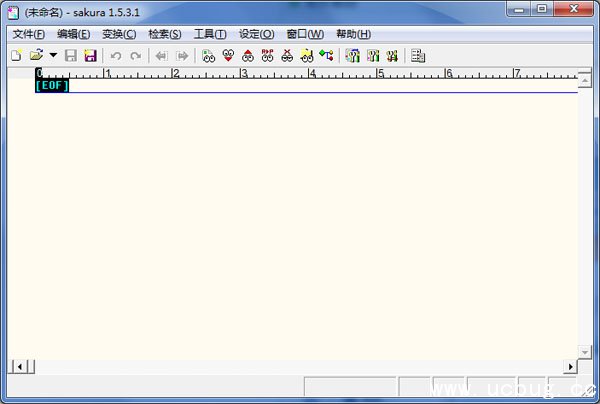The width and height of the screenshot is (600, 404).
Task: Open the 编辑(E) menu
Action: pos(74,34)
